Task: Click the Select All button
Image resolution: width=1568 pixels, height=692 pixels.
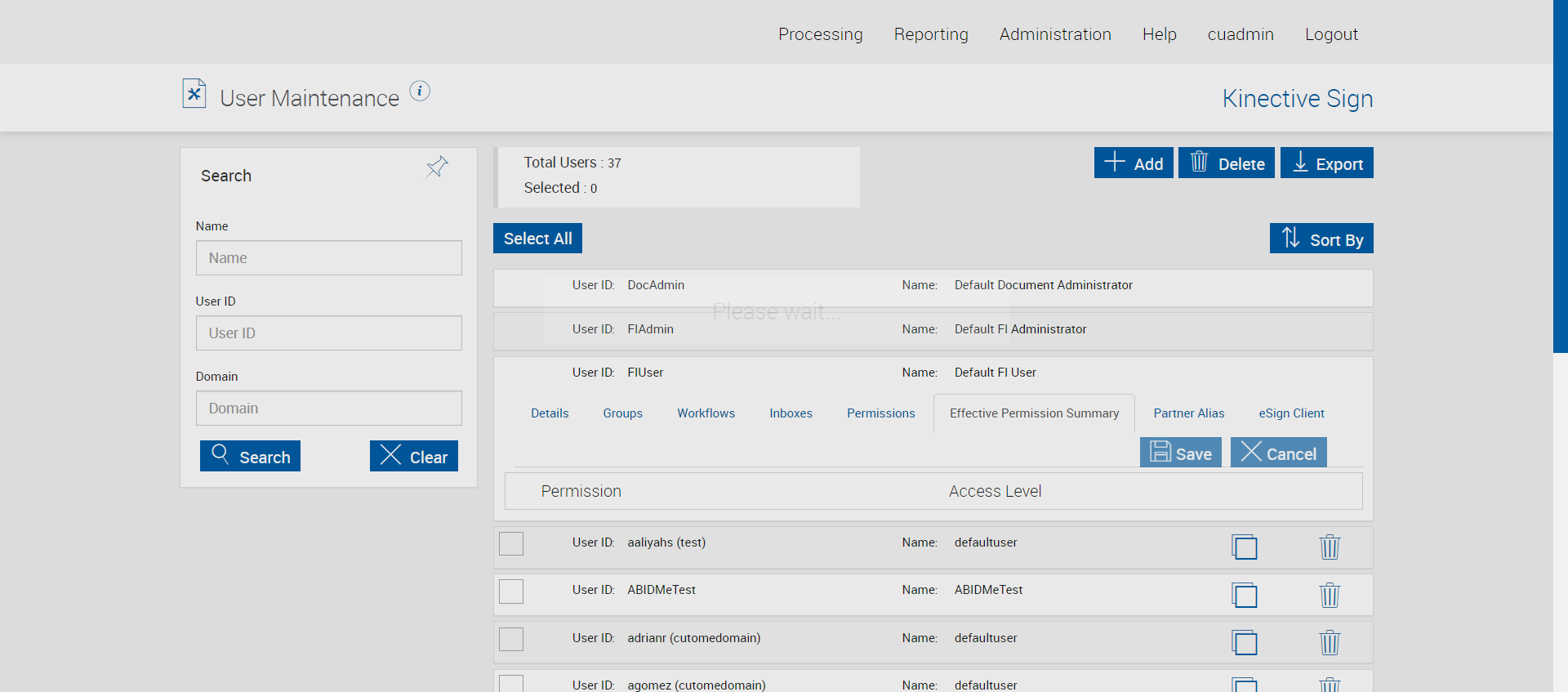Action: click(x=537, y=239)
